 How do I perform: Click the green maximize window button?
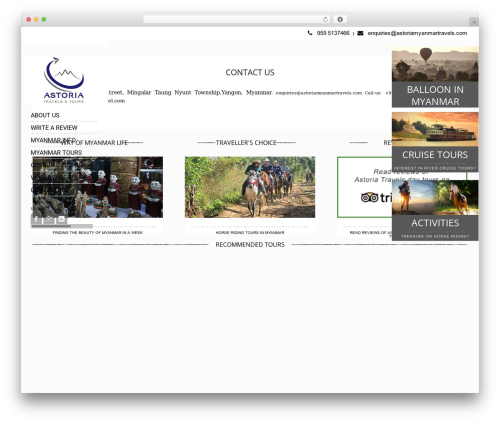(44, 19)
